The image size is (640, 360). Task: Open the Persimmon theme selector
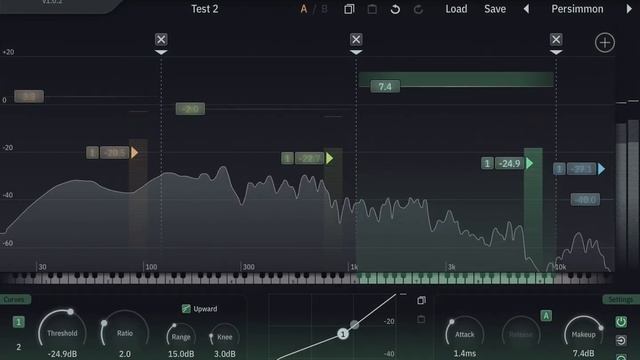click(577, 9)
